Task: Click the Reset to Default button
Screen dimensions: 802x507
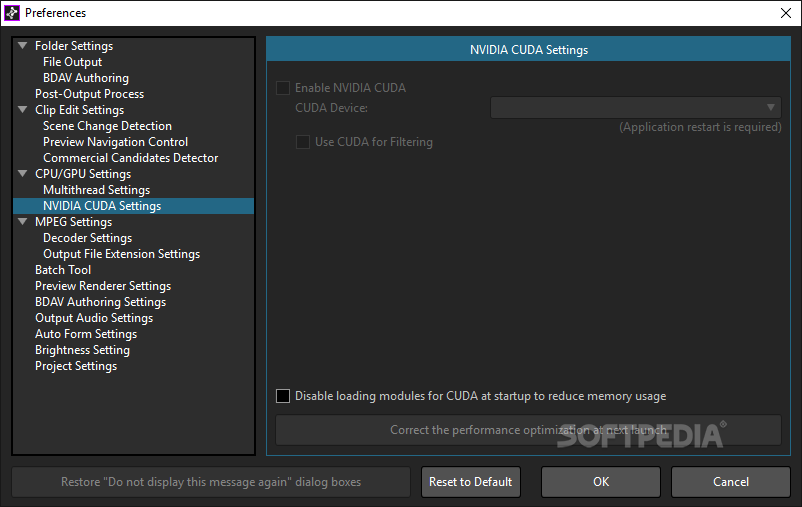Action: click(x=471, y=481)
